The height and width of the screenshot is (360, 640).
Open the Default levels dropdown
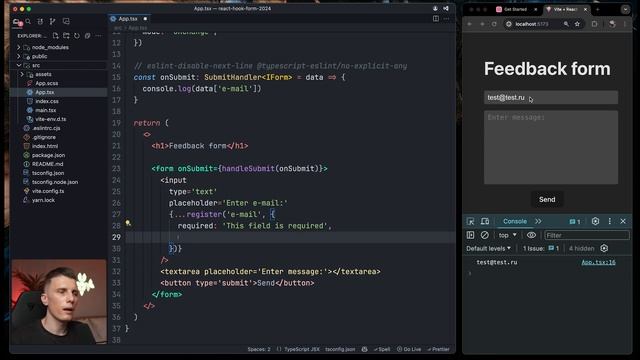pos(488,248)
